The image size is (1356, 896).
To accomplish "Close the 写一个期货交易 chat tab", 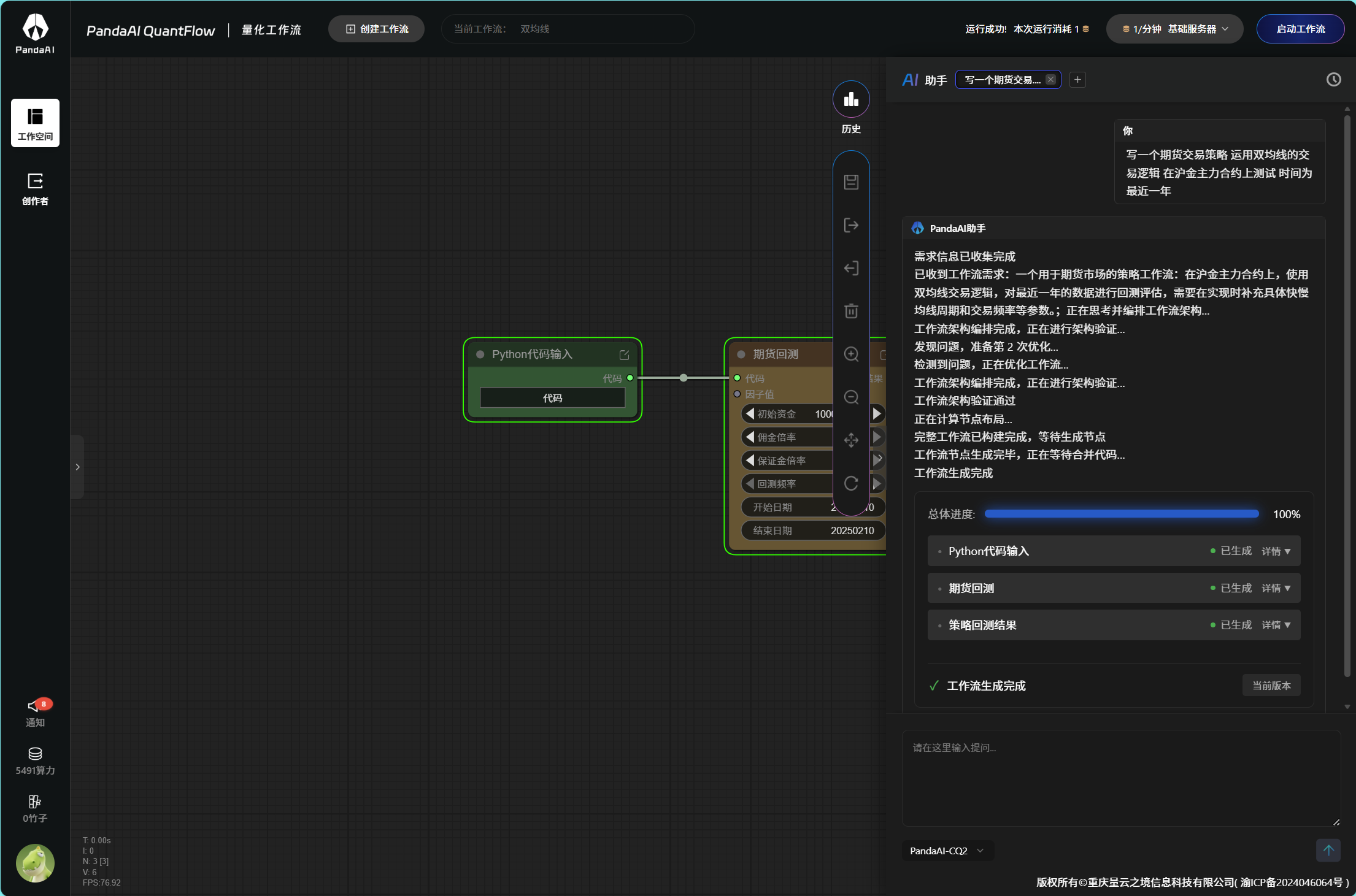I will point(1050,80).
